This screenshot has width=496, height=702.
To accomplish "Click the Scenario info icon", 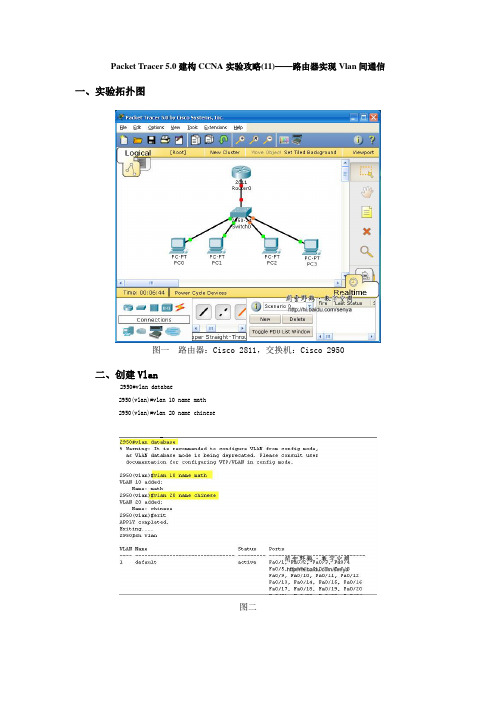I will pyautogui.click(x=256, y=307).
